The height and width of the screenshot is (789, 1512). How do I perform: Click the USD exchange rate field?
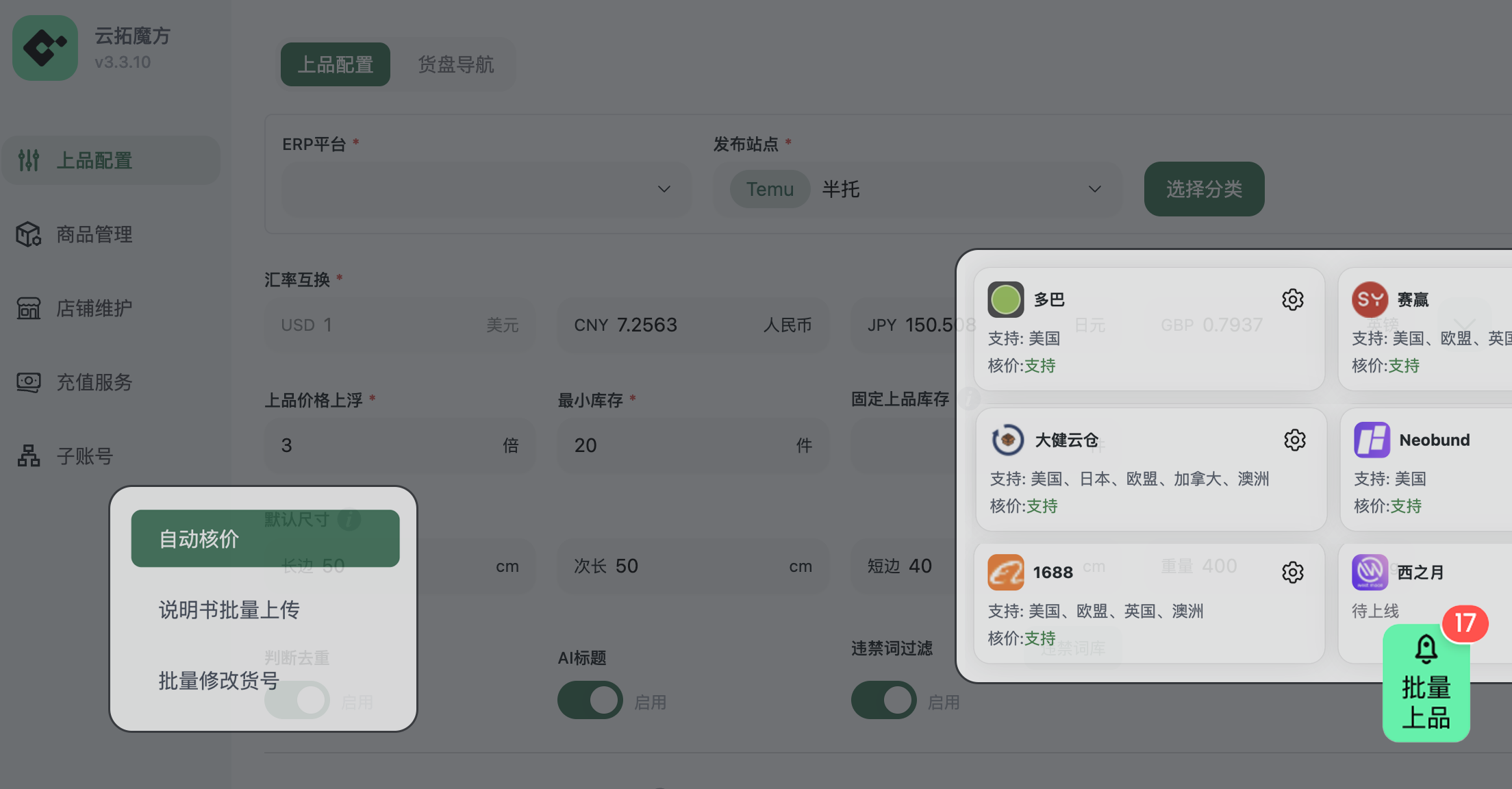(400, 325)
